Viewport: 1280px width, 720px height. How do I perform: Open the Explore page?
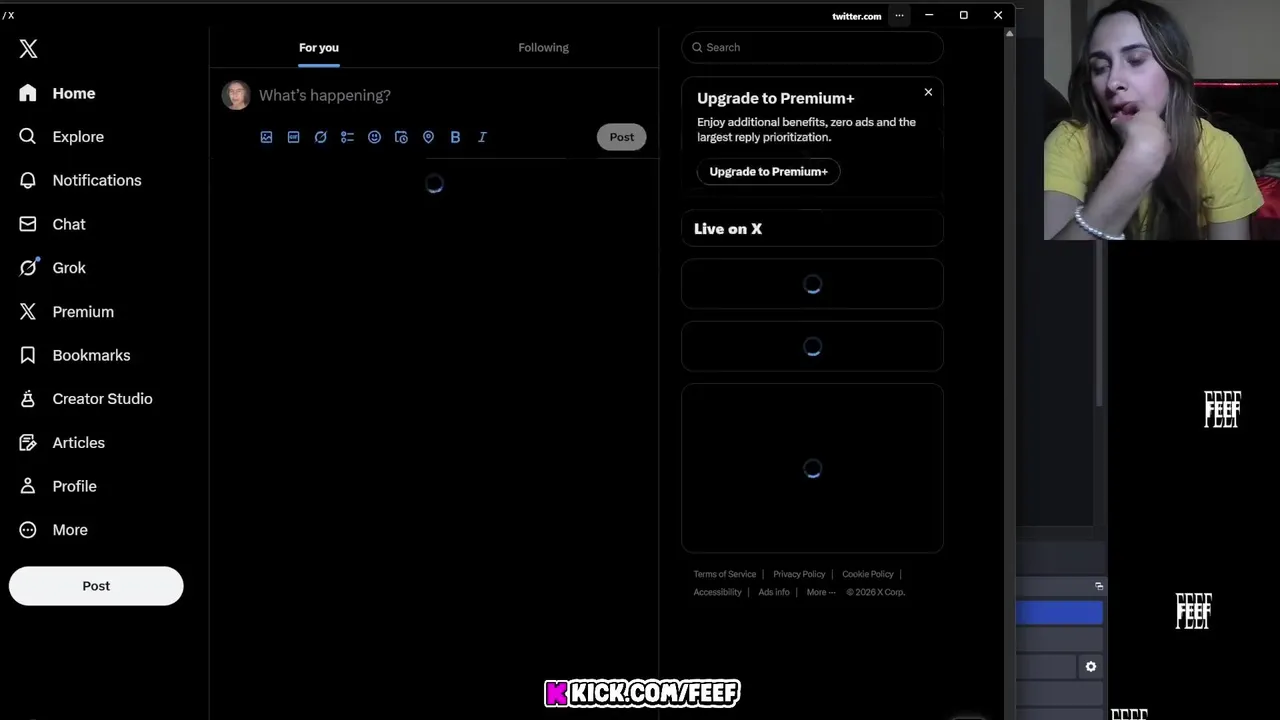(x=61, y=137)
